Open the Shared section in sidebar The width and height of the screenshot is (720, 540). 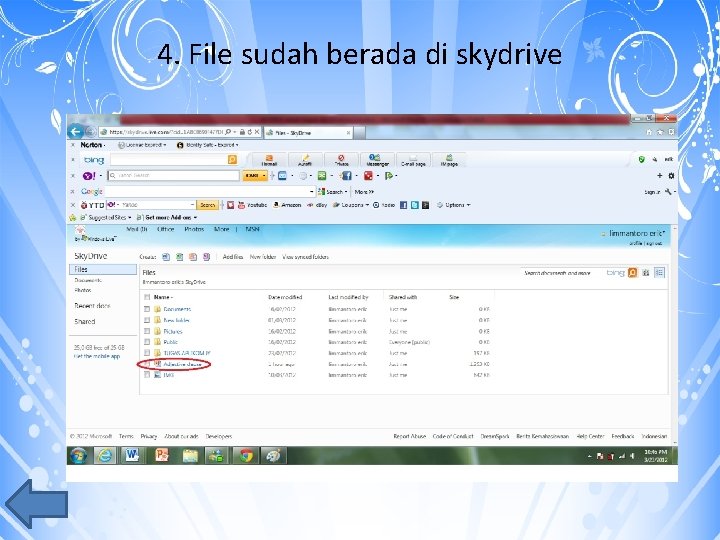[85, 321]
